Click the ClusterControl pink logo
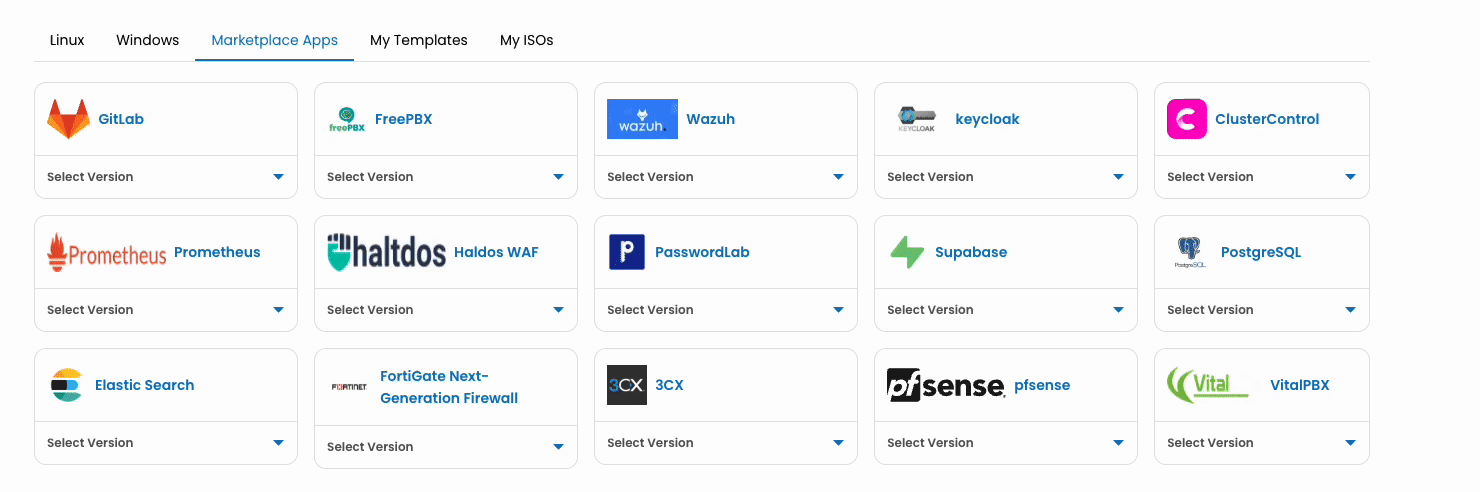 tap(1187, 119)
